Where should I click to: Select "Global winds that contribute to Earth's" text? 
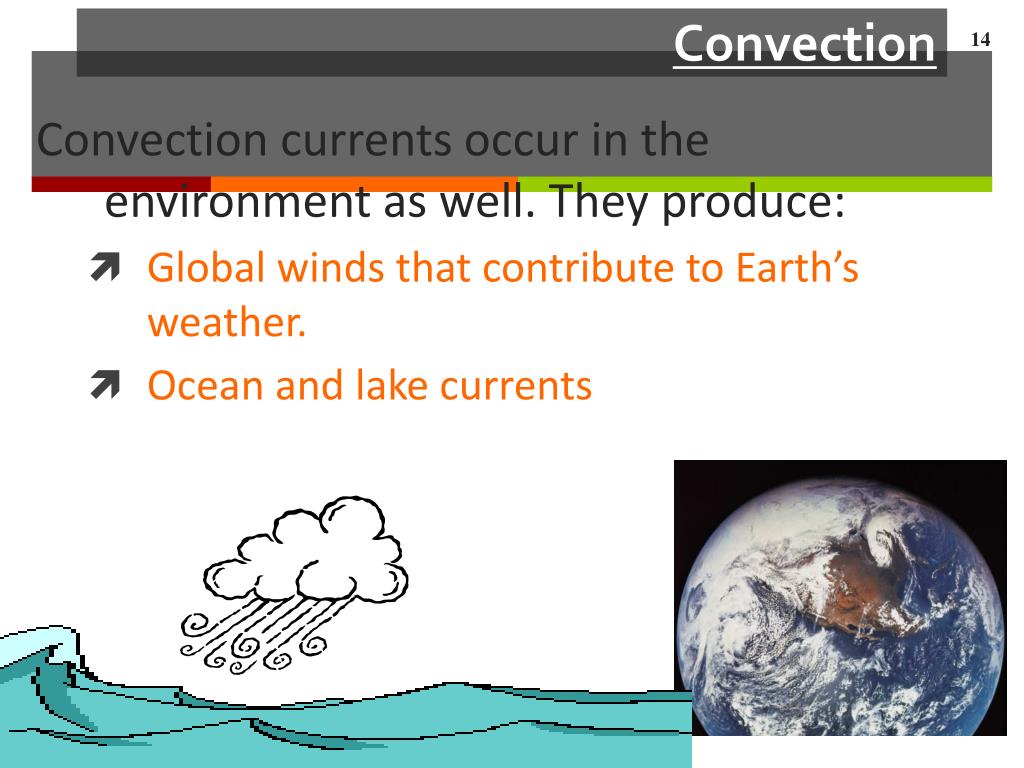503,268
